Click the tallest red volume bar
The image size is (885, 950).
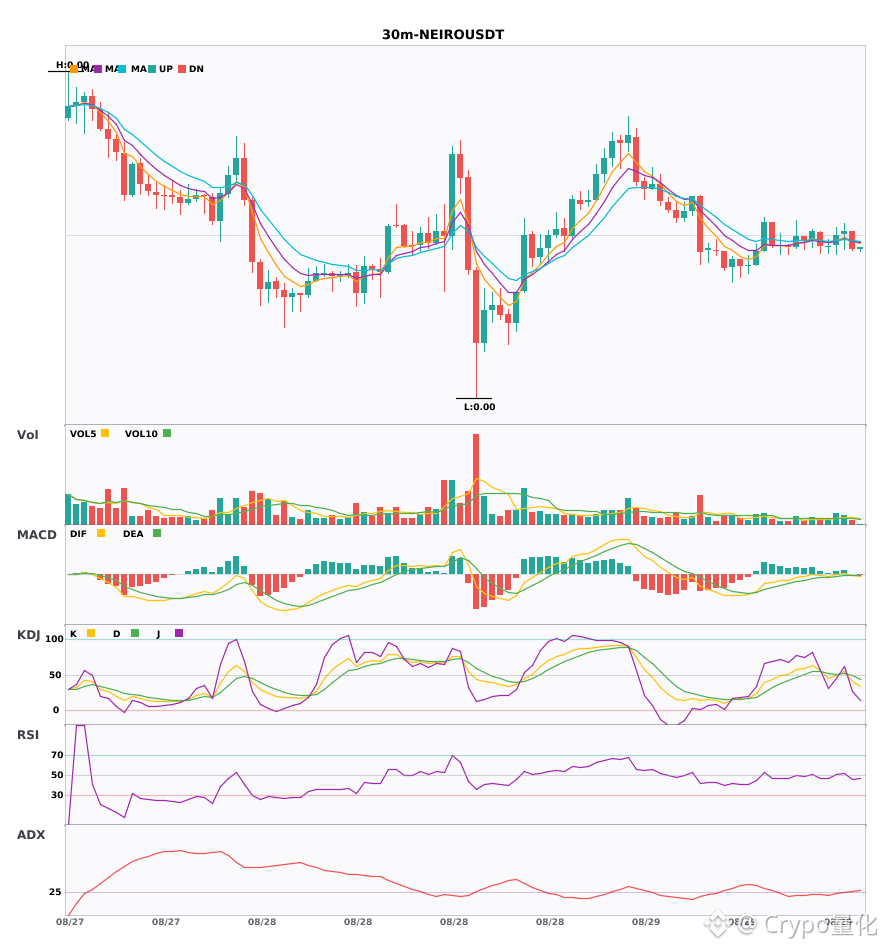tap(476, 479)
